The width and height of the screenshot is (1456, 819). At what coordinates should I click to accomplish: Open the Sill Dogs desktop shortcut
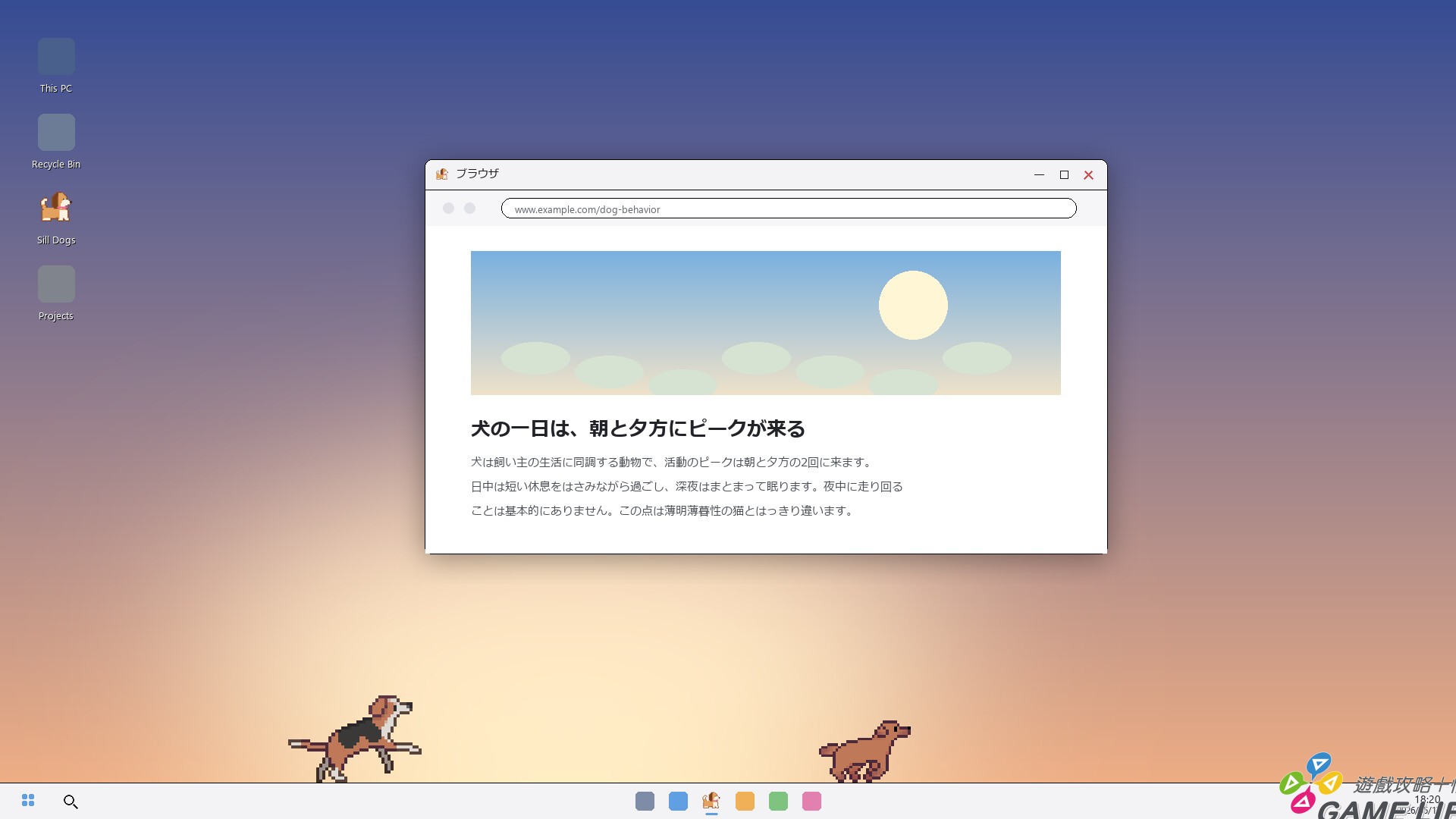pos(56,218)
